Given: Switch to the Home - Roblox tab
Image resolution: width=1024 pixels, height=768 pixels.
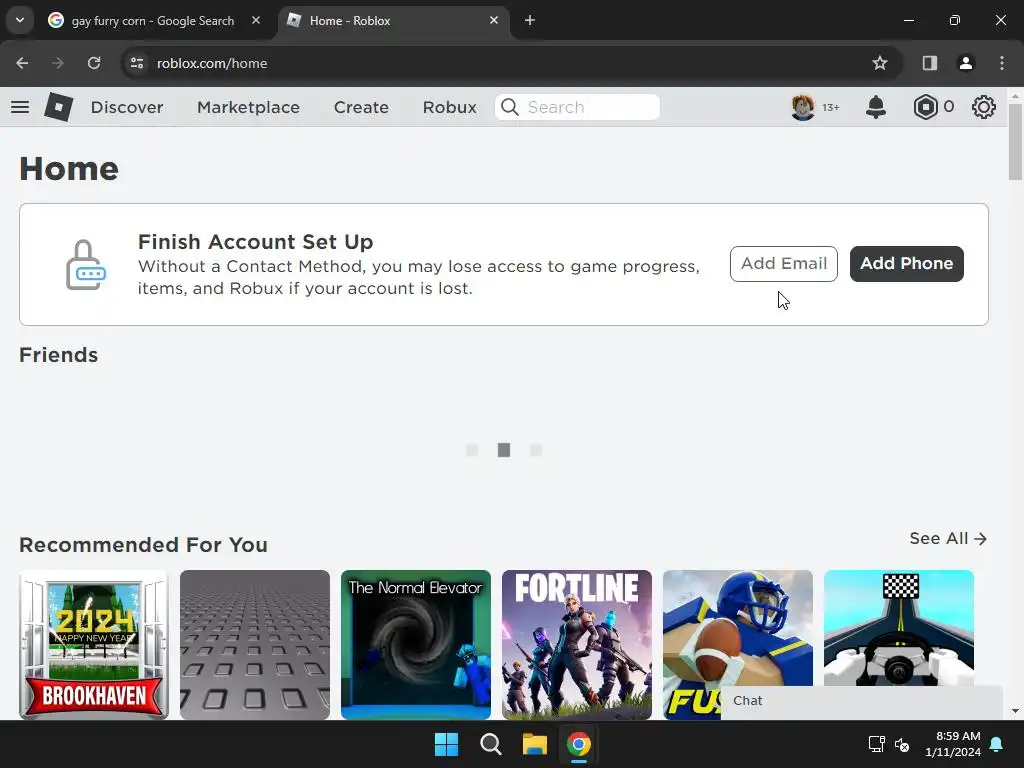Looking at the screenshot, I should point(394,20).
